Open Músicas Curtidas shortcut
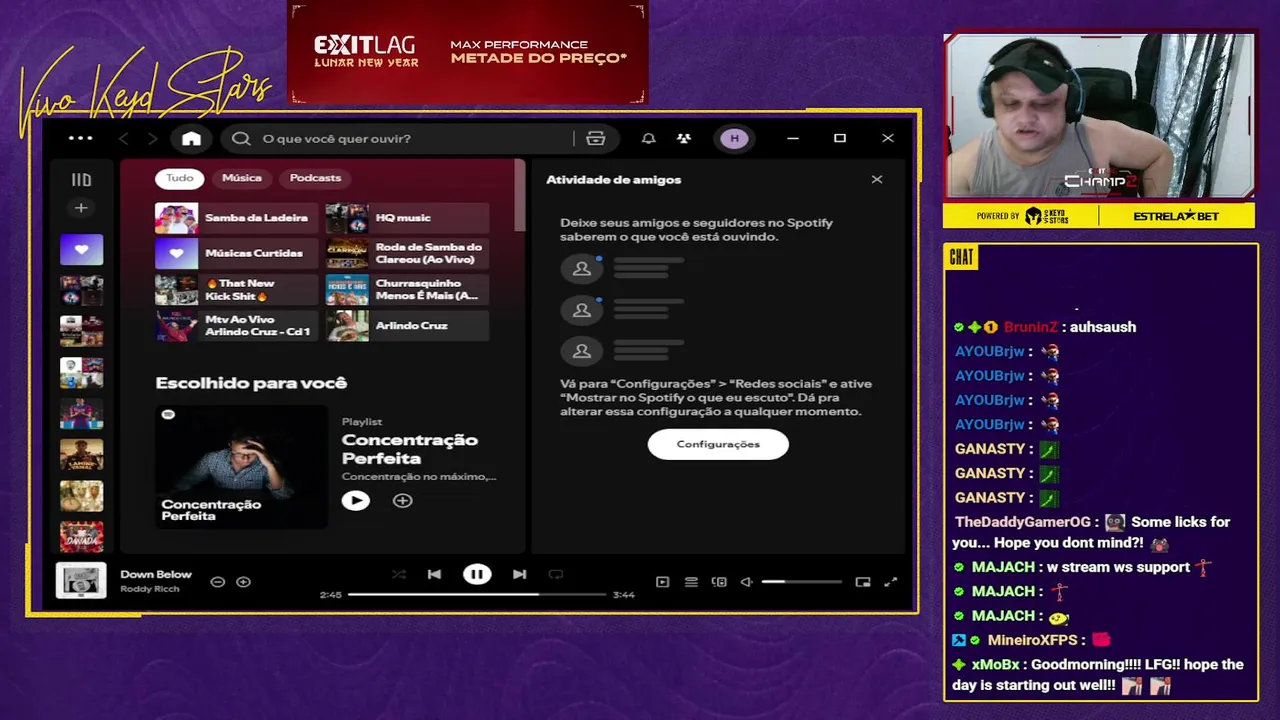Image resolution: width=1280 pixels, height=720 pixels. (236, 254)
